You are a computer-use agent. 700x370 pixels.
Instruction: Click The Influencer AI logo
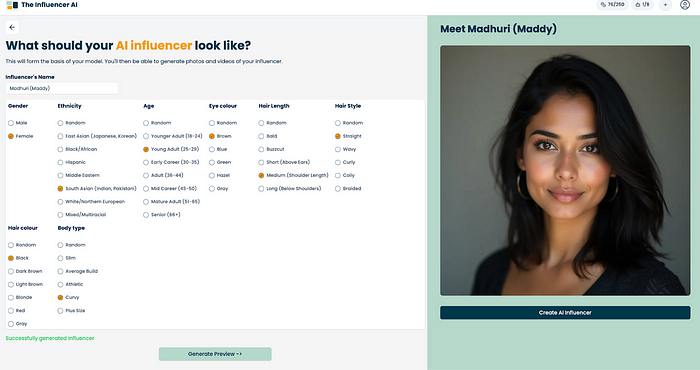[x=42, y=5]
